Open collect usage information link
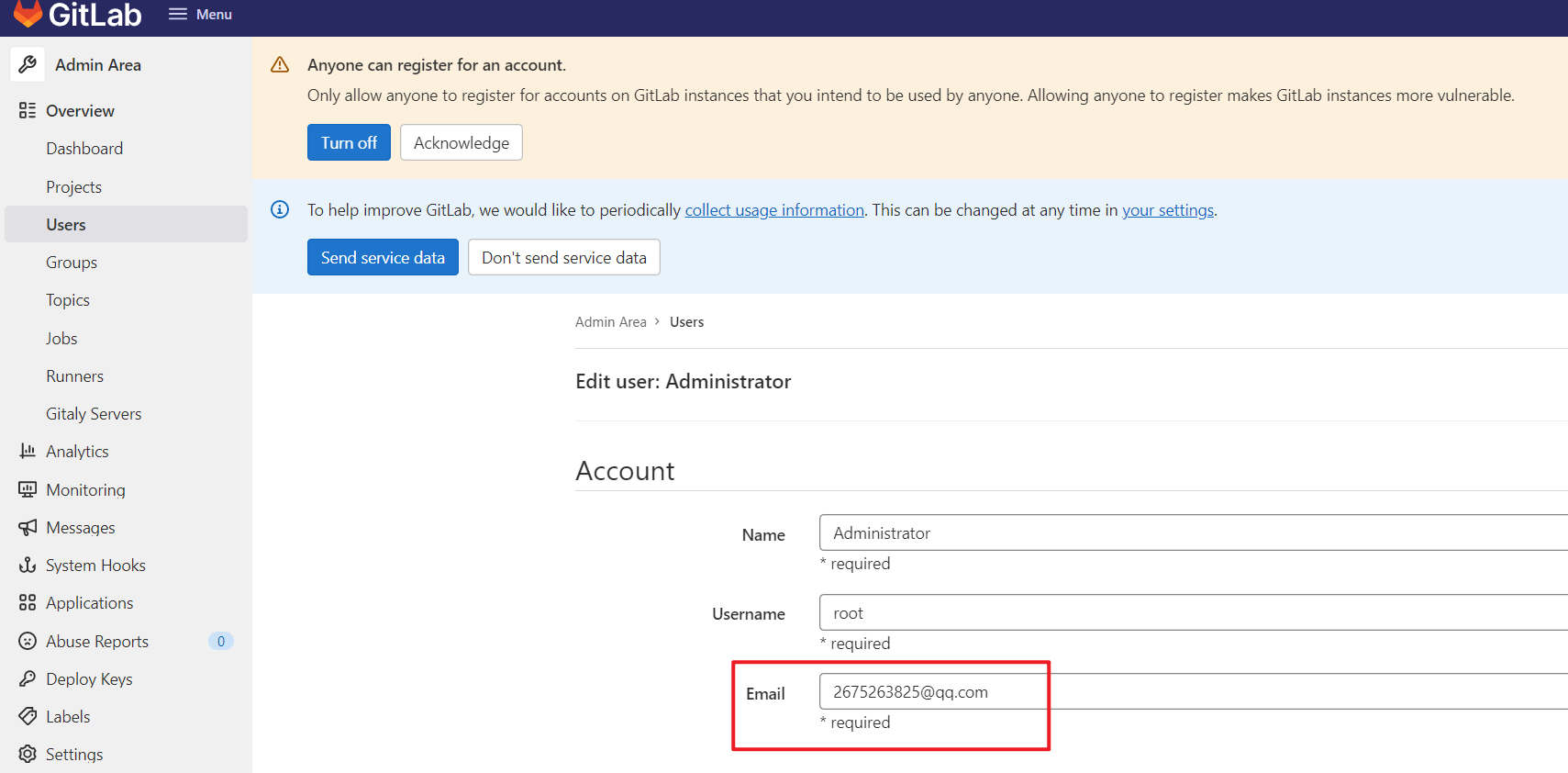1568x773 pixels. click(x=774, y=209)
